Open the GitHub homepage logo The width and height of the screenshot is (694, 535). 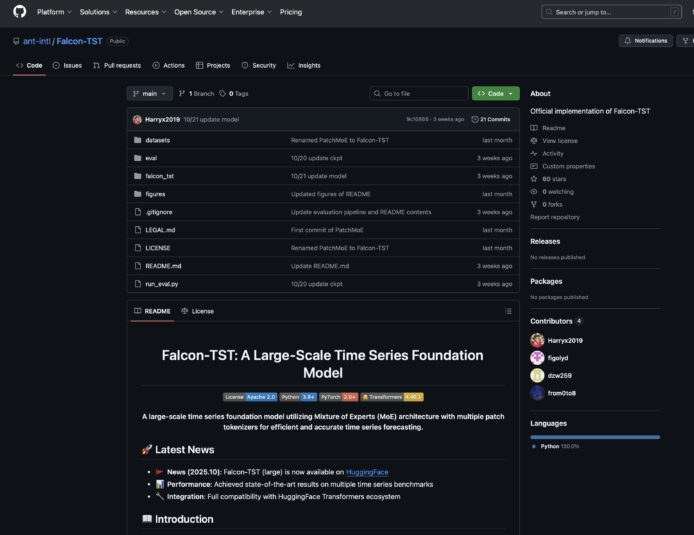[19, 12]
